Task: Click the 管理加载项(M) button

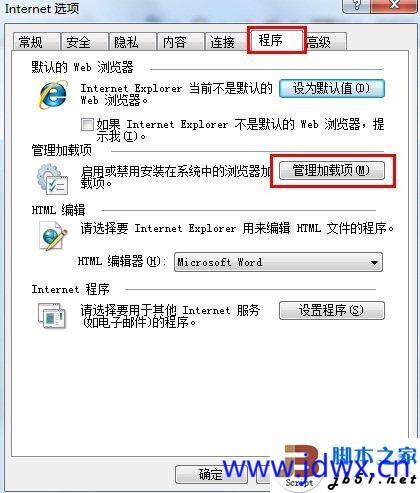Action: pyautogui.click(x=332, y=171)
